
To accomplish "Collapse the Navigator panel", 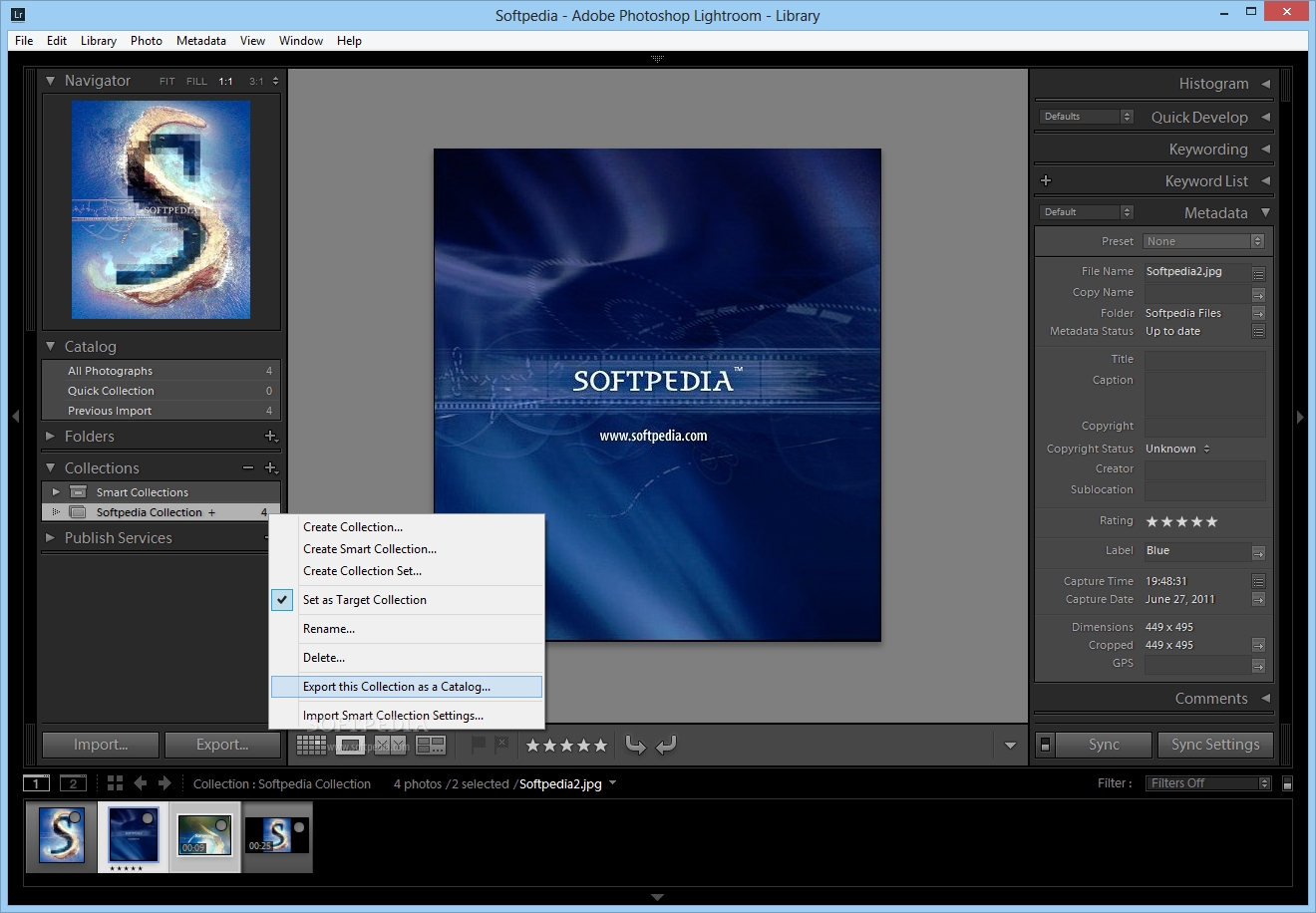I will (50, 81).
